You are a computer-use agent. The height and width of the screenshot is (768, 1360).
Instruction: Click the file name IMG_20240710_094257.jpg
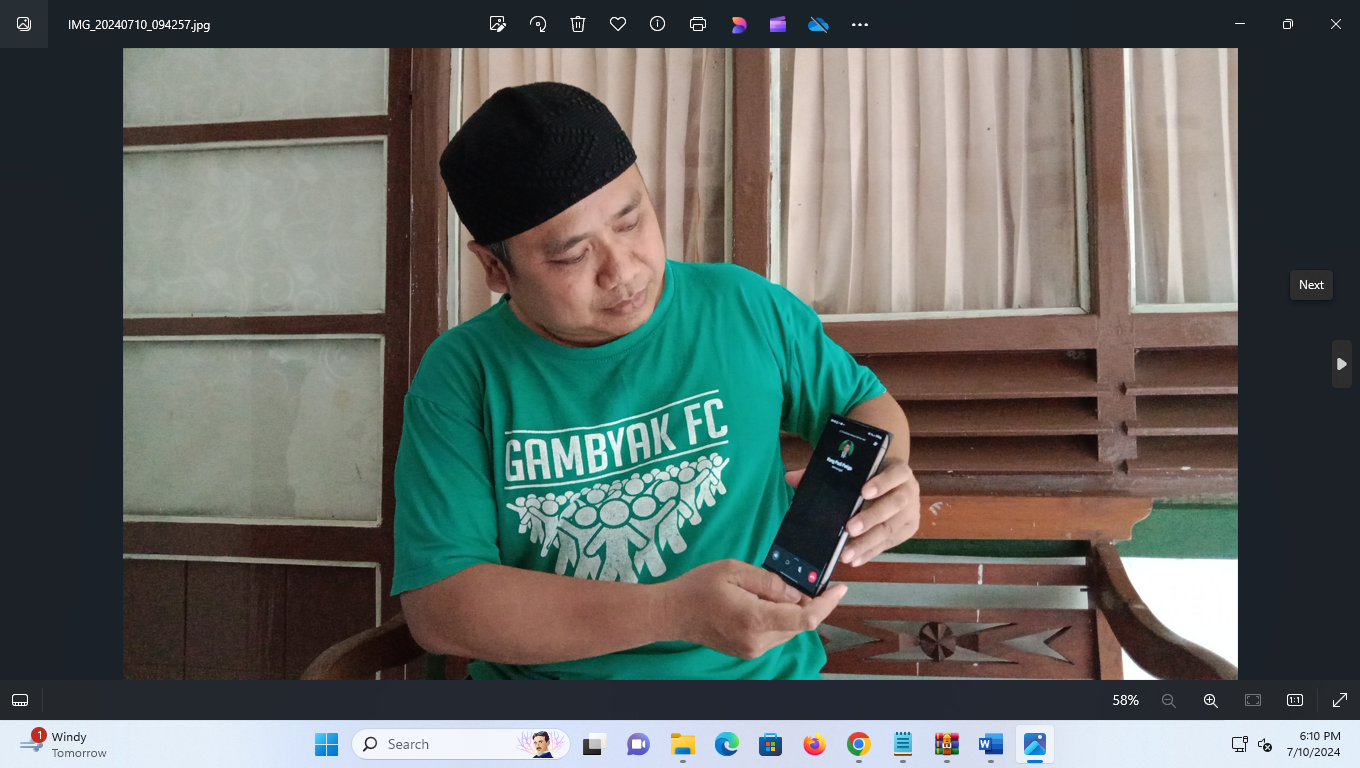tap(139, 24)
